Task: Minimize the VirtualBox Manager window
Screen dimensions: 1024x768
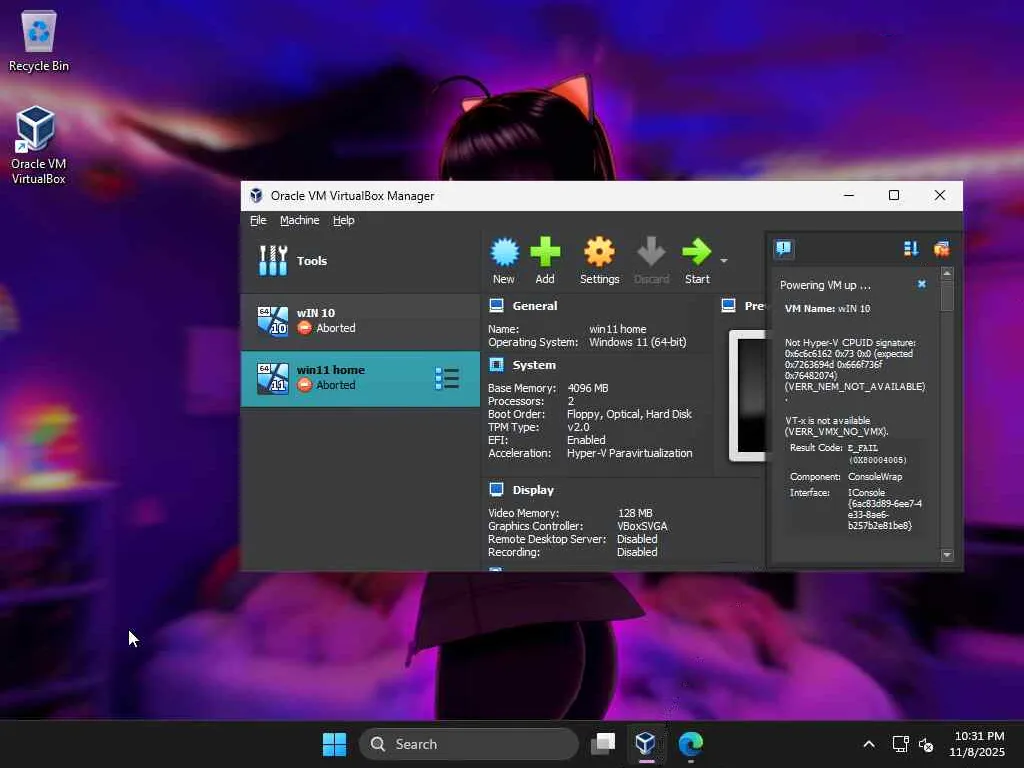Action: pos(849,195)
